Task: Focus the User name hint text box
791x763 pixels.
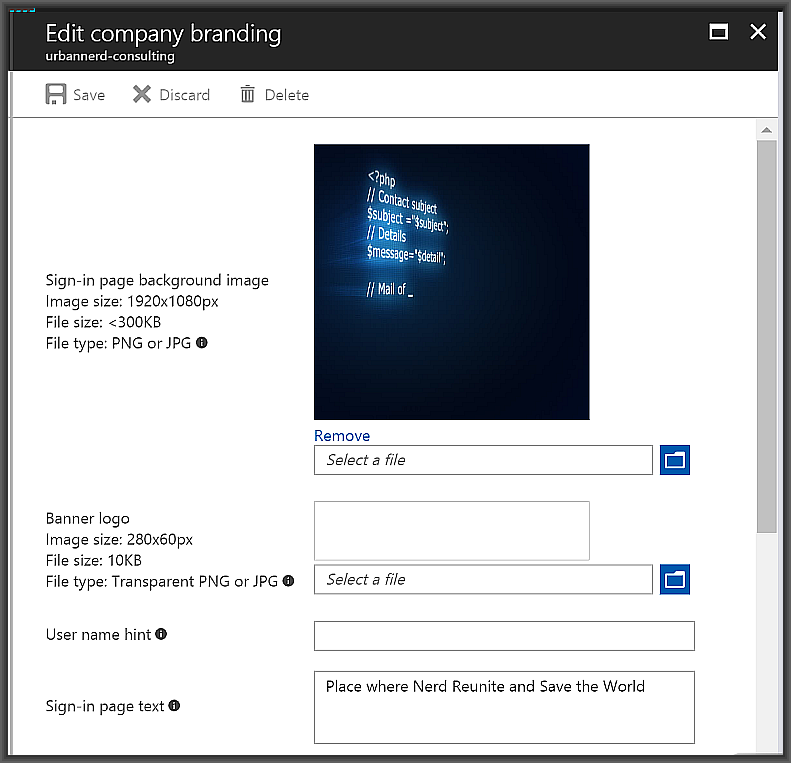Action: click(504, 636)
